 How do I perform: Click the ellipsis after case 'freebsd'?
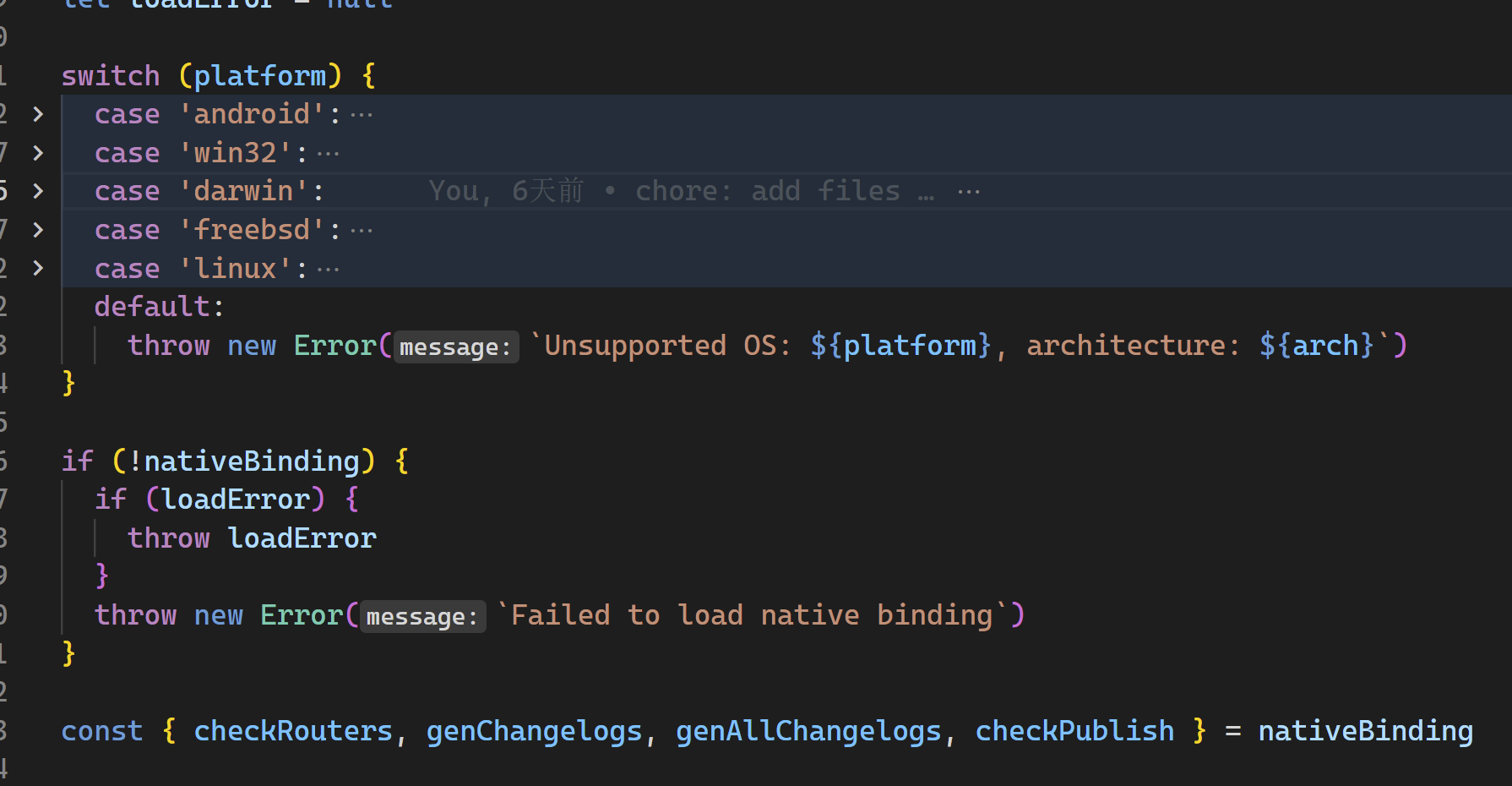pyautogui.click(x=362, y=231)
